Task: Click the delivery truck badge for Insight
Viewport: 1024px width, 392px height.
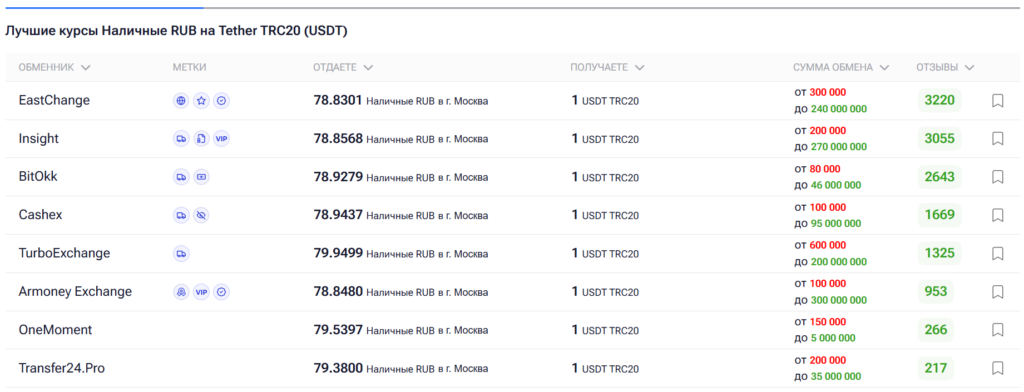Action: (x=181, y=139)
